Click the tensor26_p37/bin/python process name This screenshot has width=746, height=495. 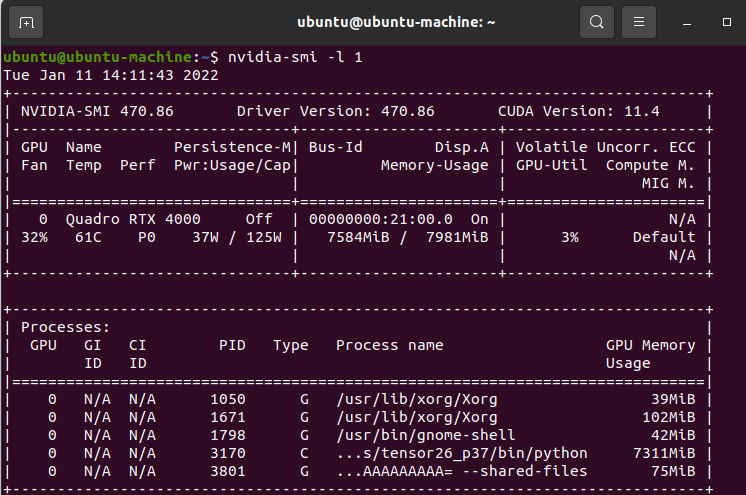coord(462,454)
